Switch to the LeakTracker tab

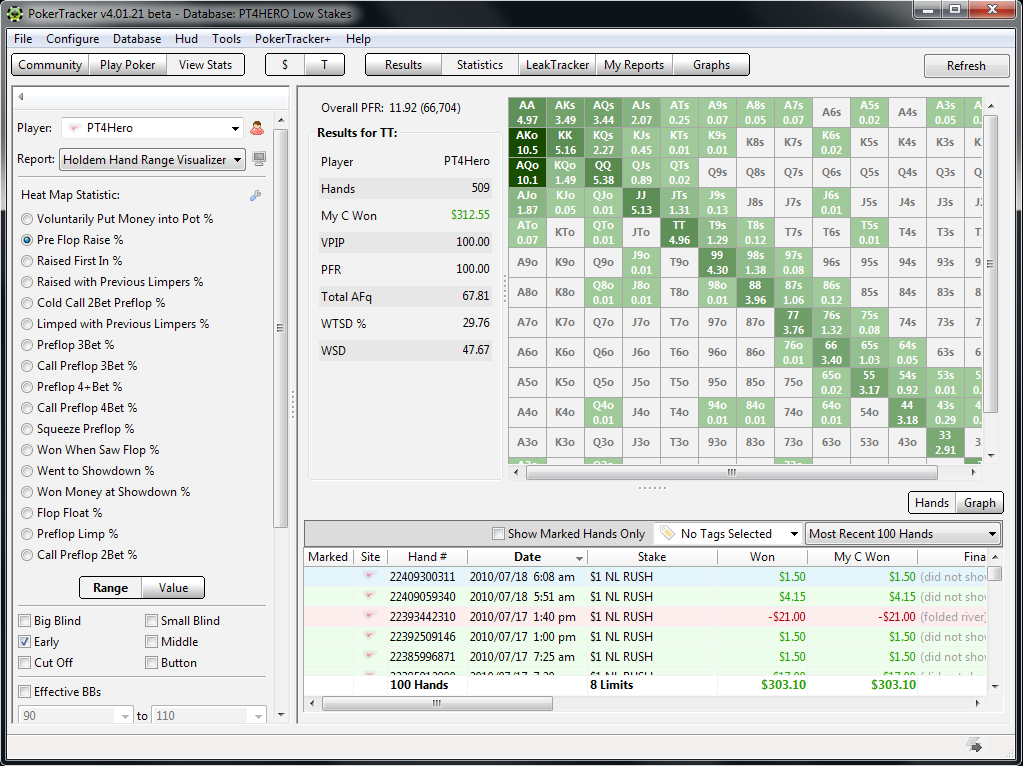tap(557, 65)
